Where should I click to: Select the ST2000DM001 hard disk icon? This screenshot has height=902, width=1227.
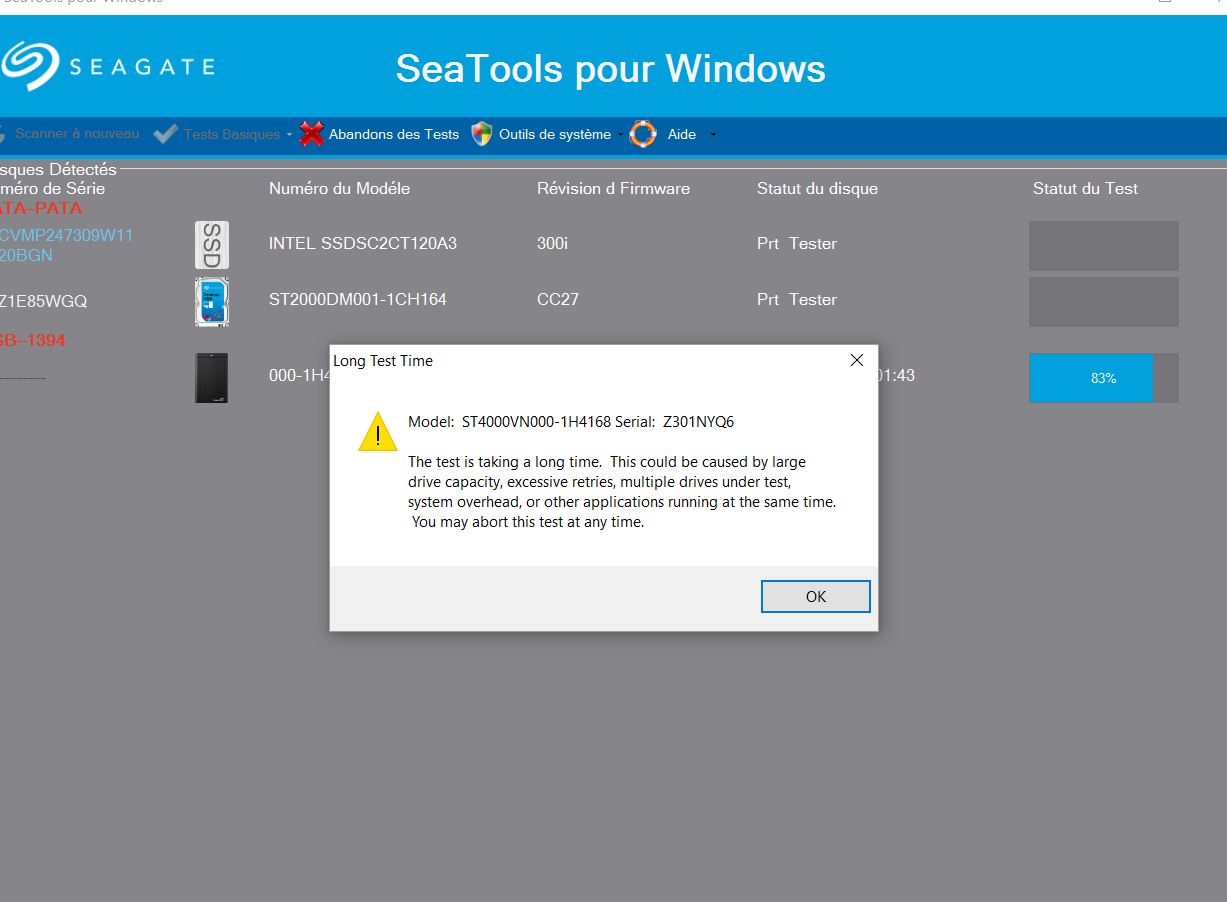212,302
